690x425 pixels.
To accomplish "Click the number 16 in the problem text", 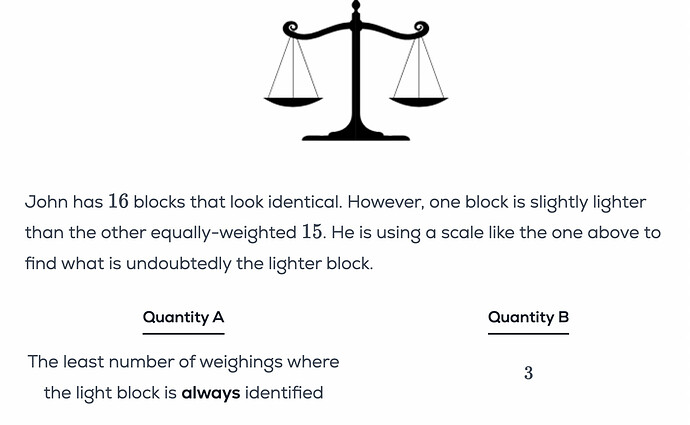I will tap(118, 202).
